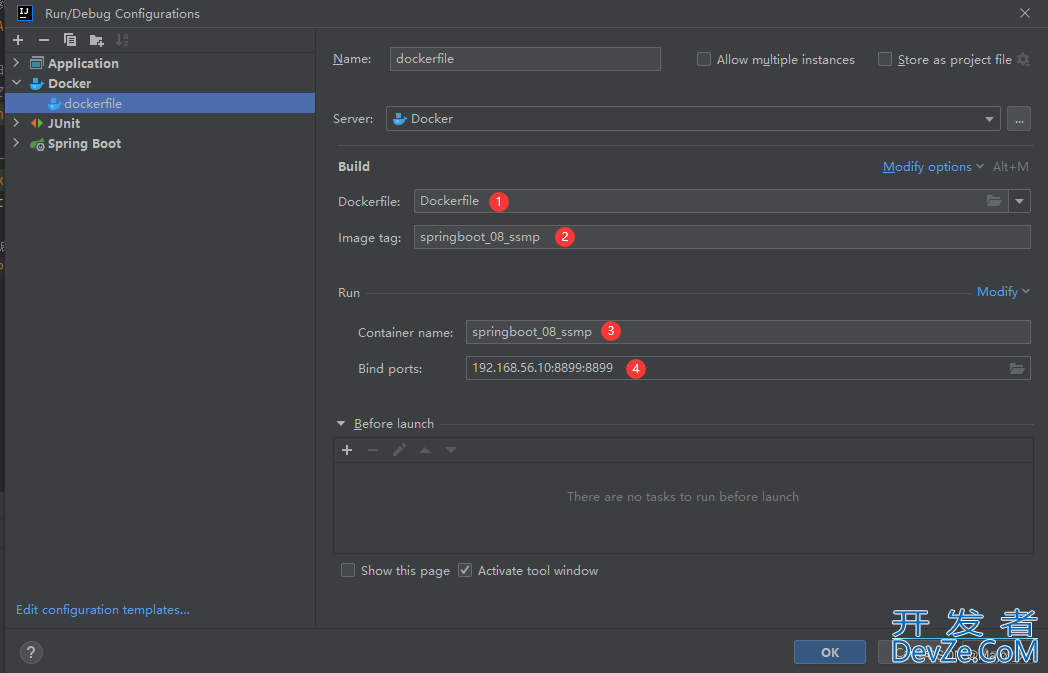Remove selected configuration with minus icon

[x=43, y=40]
